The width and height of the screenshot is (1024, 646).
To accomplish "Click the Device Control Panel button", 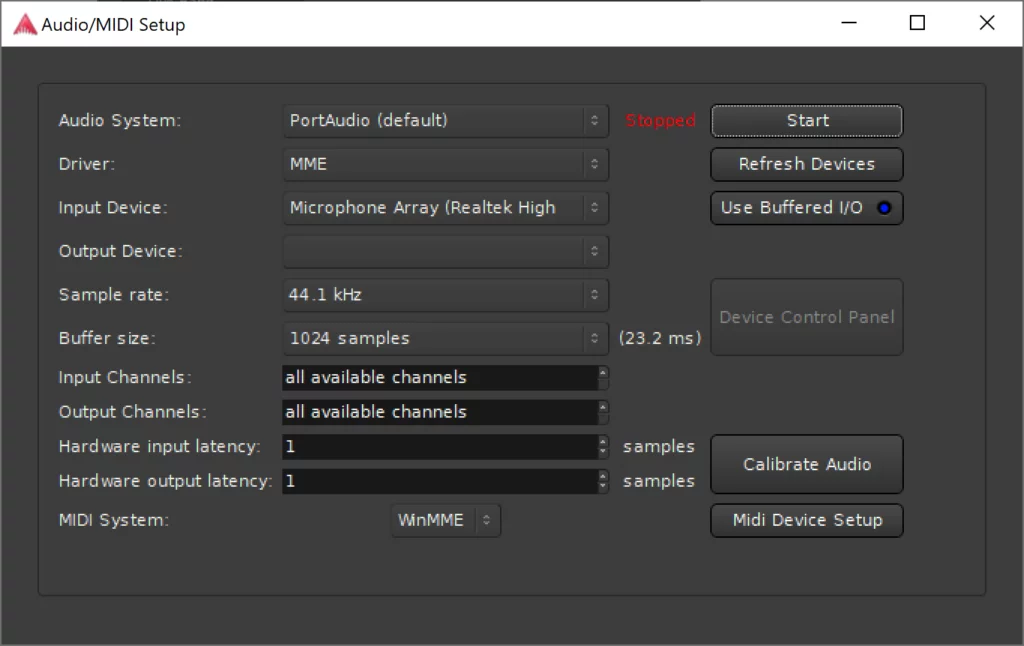I will [807, 317].
